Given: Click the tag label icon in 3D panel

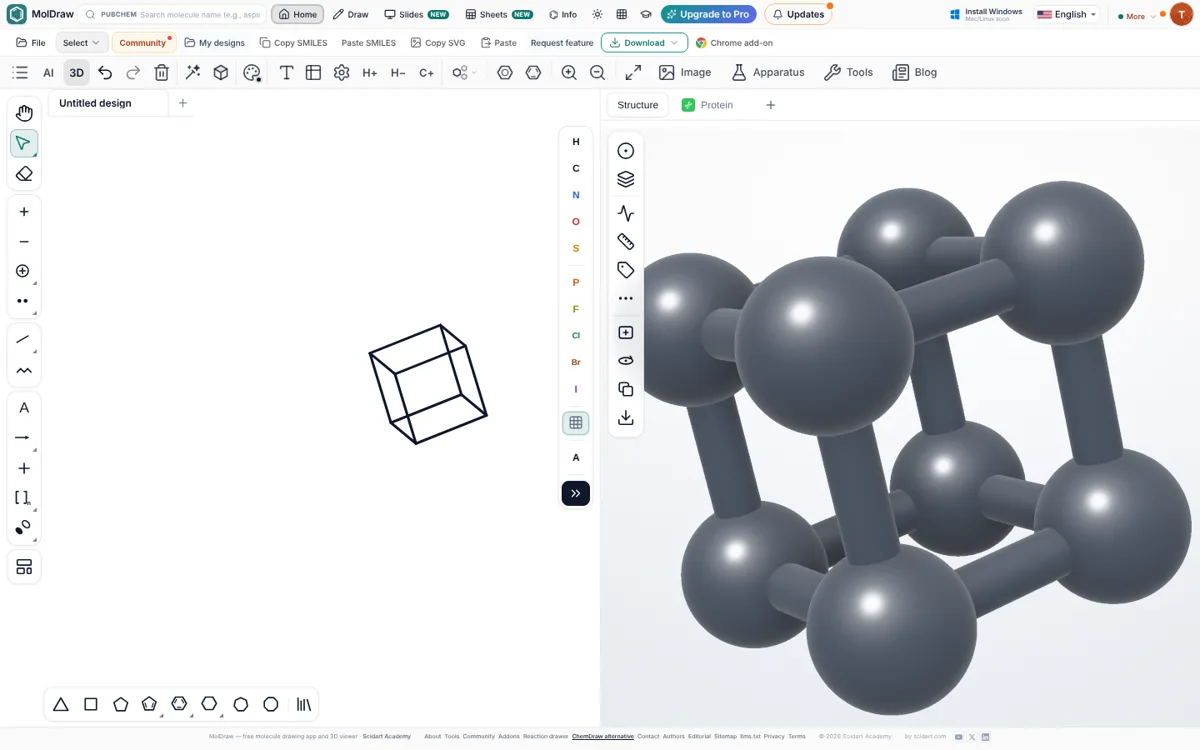Looking at the screenshot, I should click(626, 270).
